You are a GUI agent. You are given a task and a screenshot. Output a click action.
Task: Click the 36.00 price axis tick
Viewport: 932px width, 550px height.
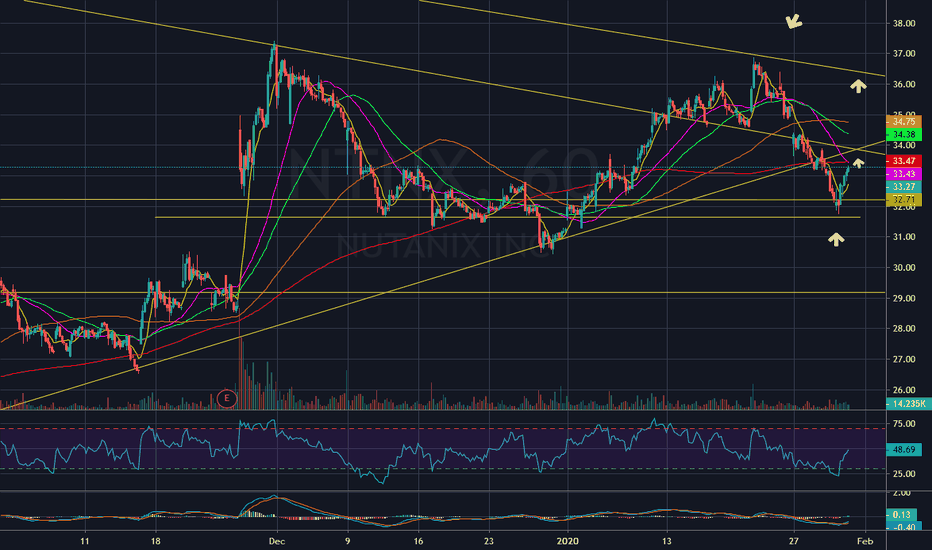point(903,84)
